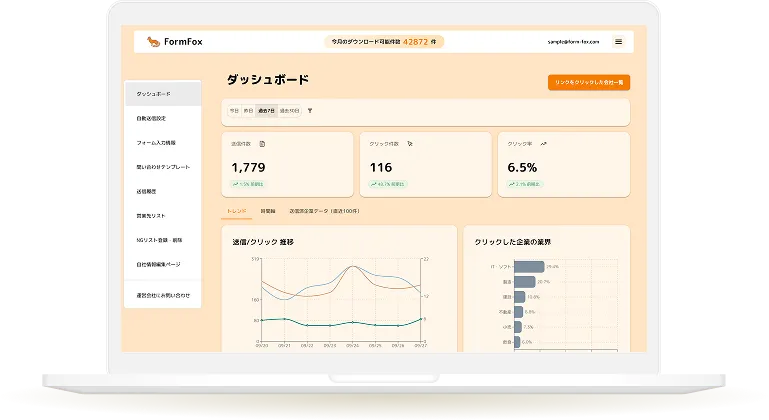Switch to the 時間軸 tab
The width and height of the screenshot is (769, 420).
click(x=268, y=211)
